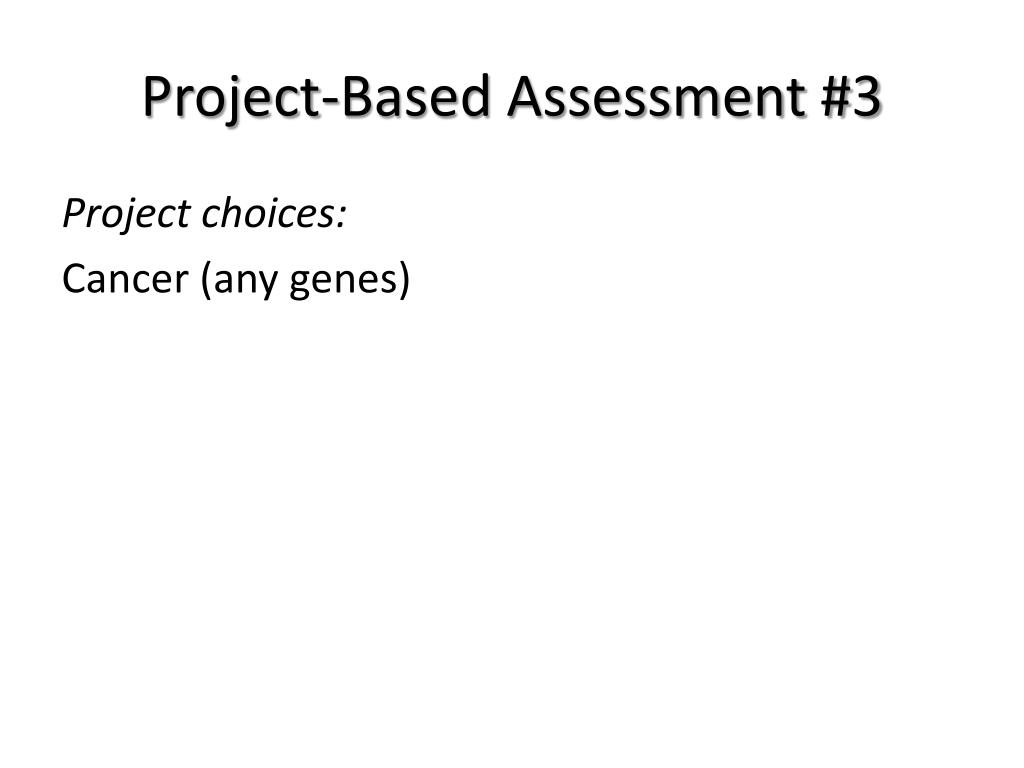
Task: Click the word Project-Based in the title
Action: (317, 97)
